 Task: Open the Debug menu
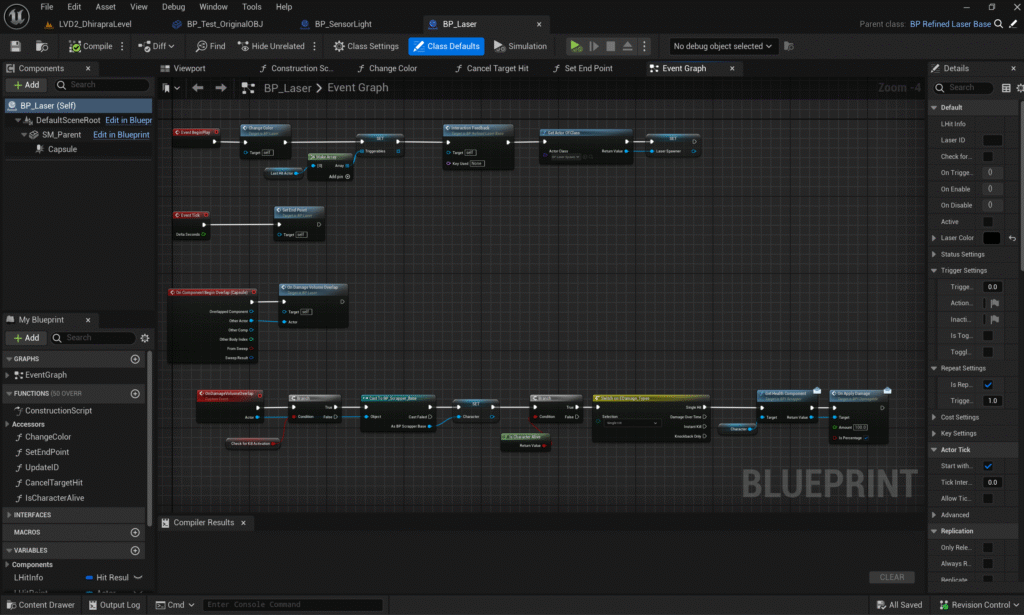(x=173, y=7)
